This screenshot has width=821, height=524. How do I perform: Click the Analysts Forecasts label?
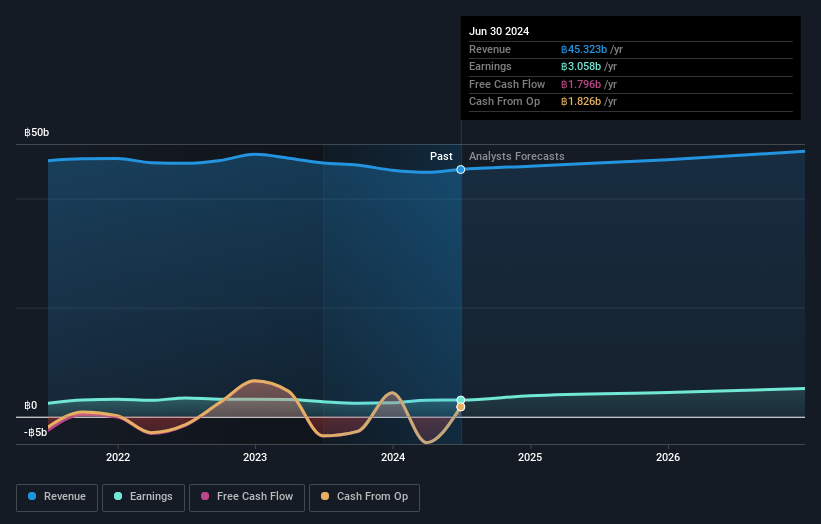[x=517, y=156]
